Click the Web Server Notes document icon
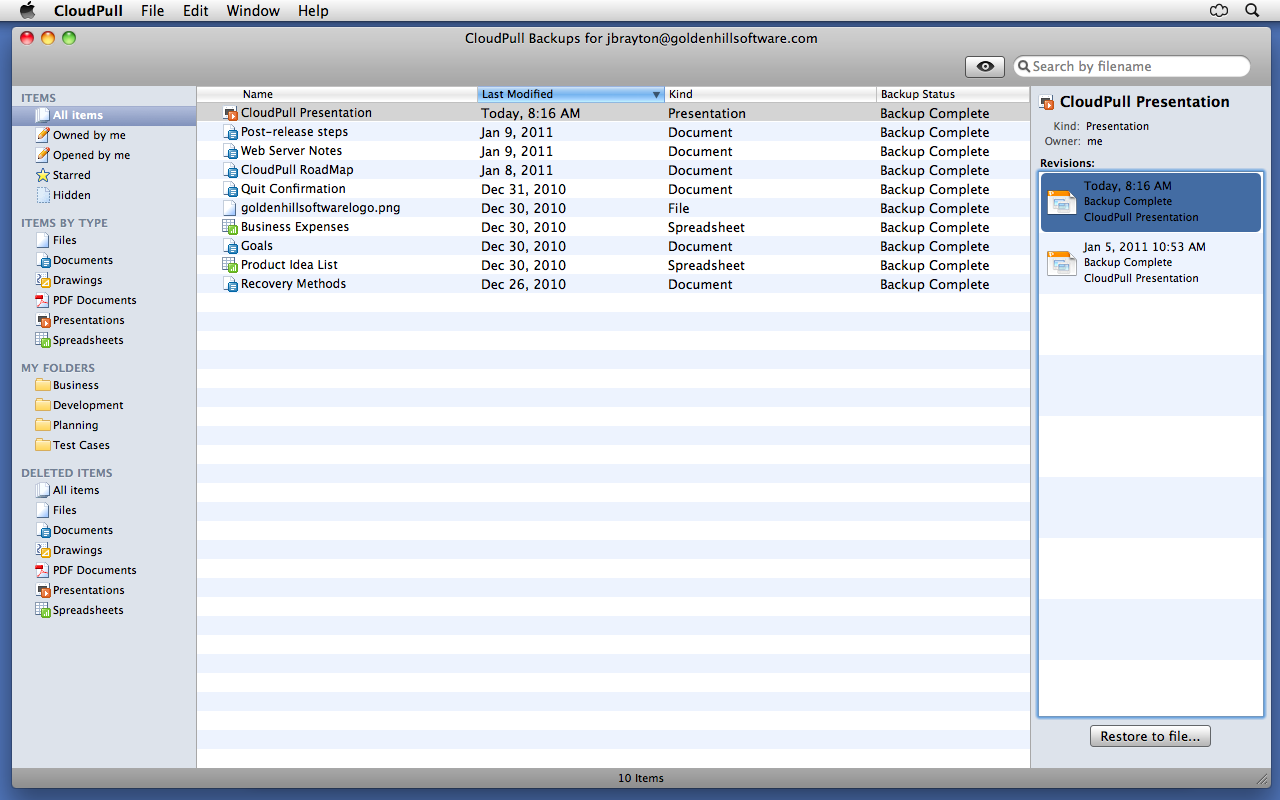Screen dimensions: 1280x800 point(231,151)
